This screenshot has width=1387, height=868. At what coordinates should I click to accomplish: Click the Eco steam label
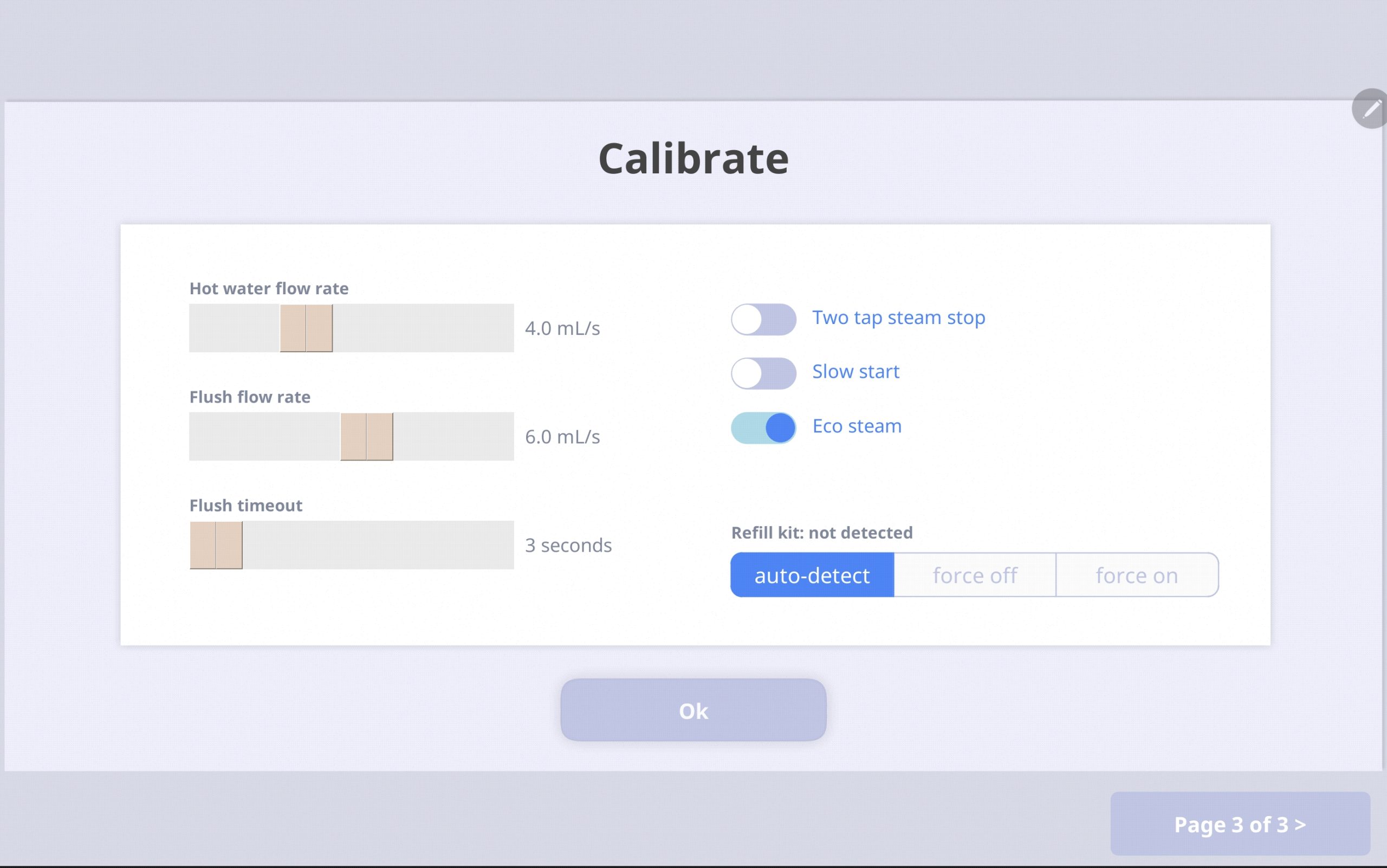click(857, 426)
